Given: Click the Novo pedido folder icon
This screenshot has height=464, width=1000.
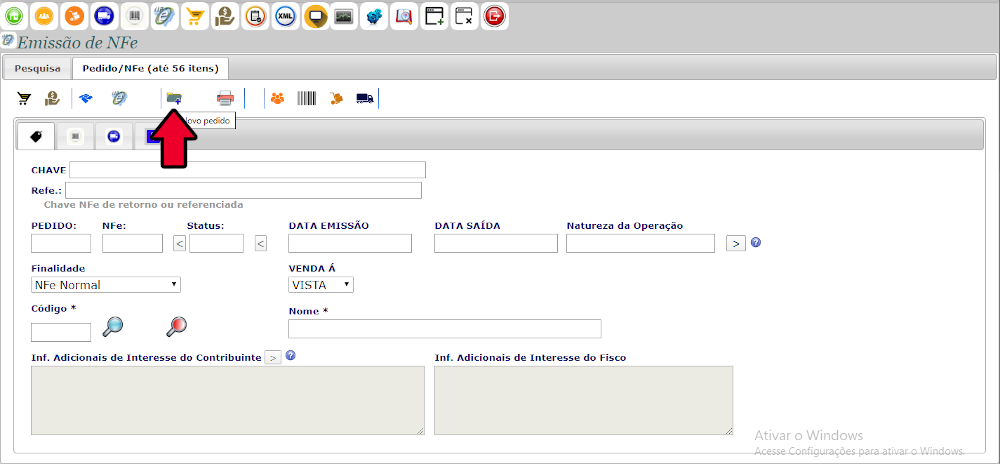Looking at the screenshot, I should coord(174,98).
